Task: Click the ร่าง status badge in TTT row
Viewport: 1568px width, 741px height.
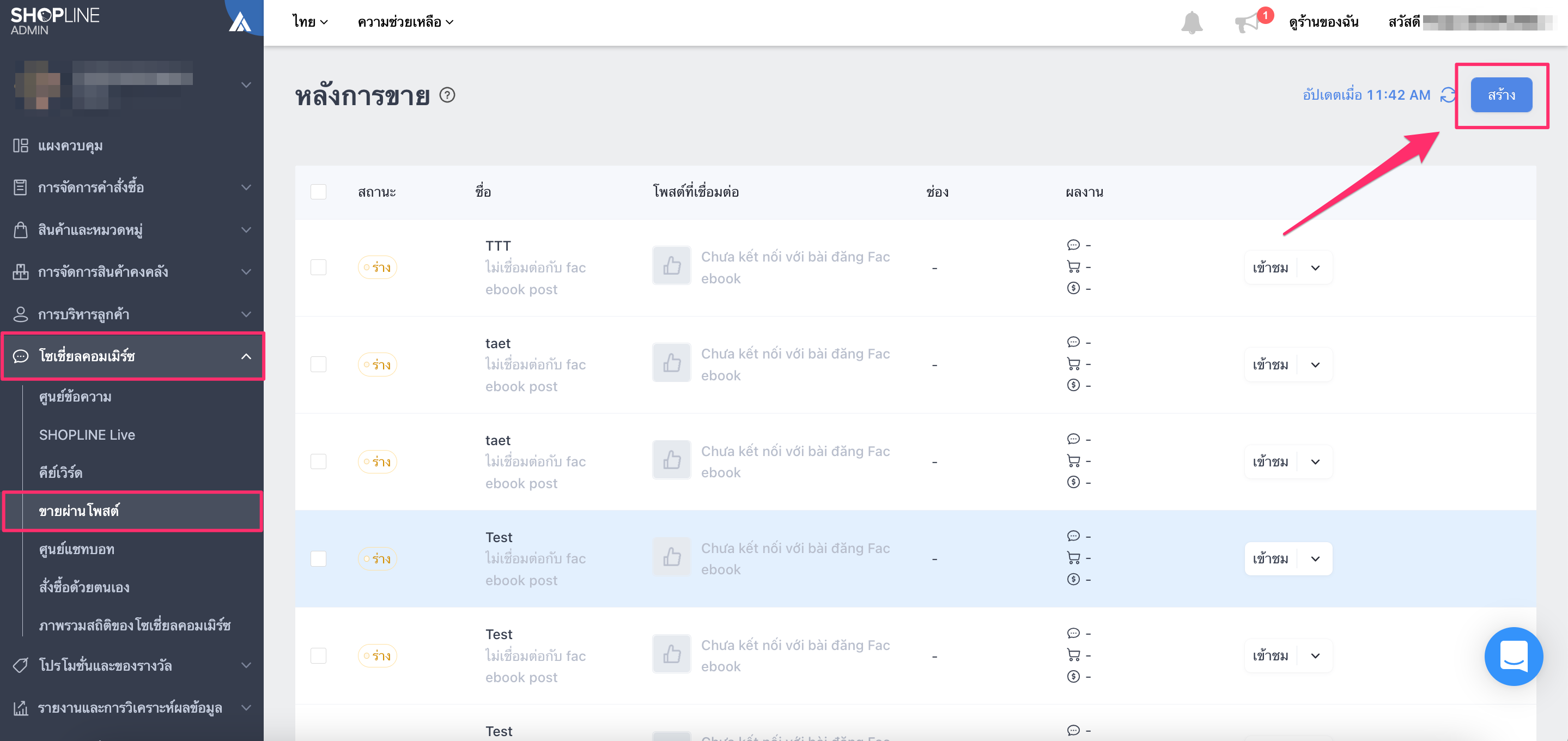Action: (378, 268)
